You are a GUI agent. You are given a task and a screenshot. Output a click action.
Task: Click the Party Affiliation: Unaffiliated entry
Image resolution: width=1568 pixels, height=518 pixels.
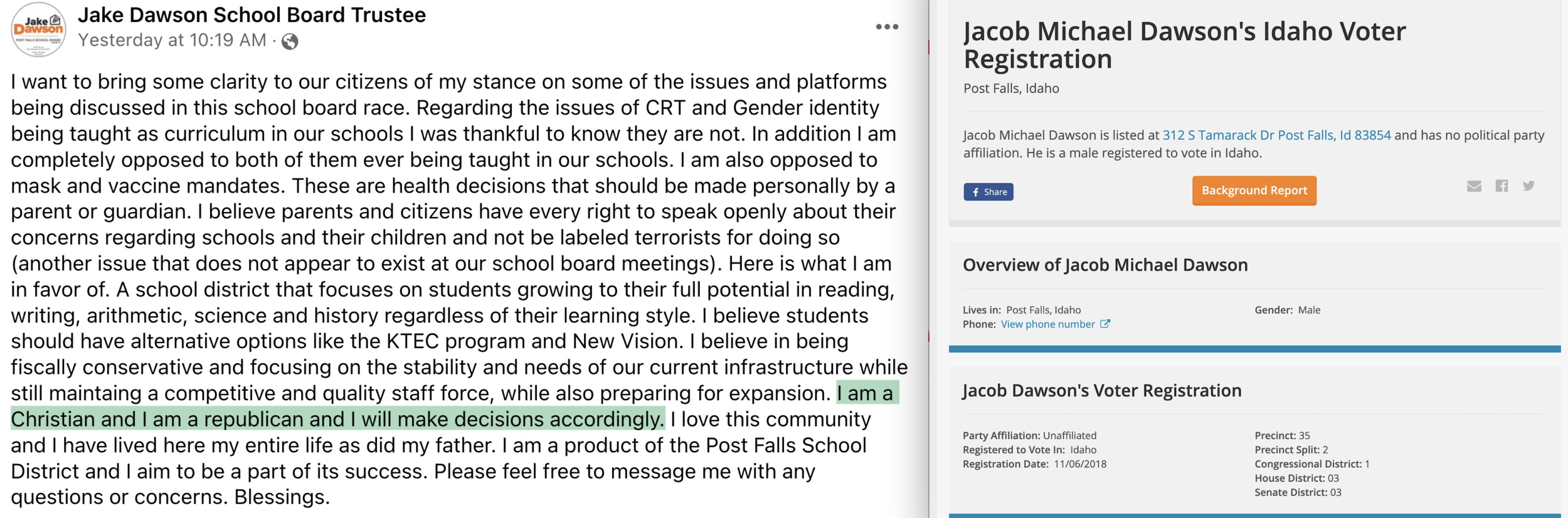pos(1030,435)
